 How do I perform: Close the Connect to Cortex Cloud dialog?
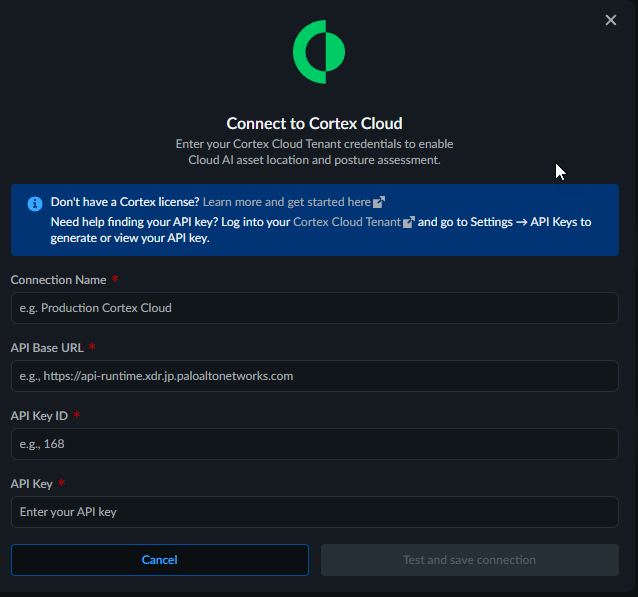pyautogui.click(x=610, y=20)
